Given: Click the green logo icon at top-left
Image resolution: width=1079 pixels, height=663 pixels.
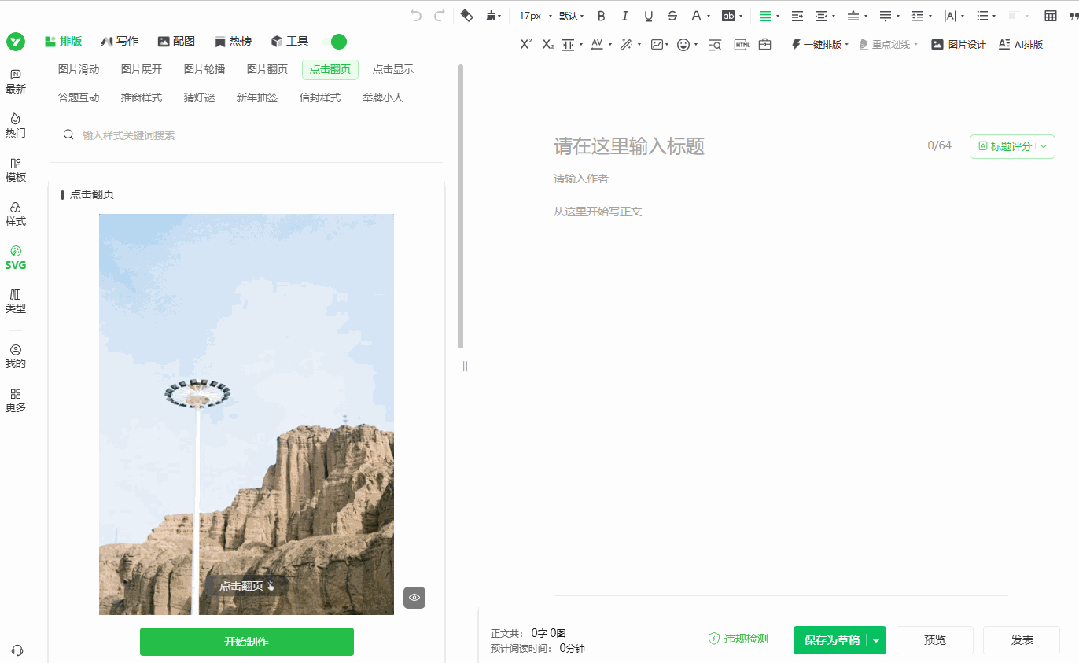Looking at the screenshot, I should [15, 42].
